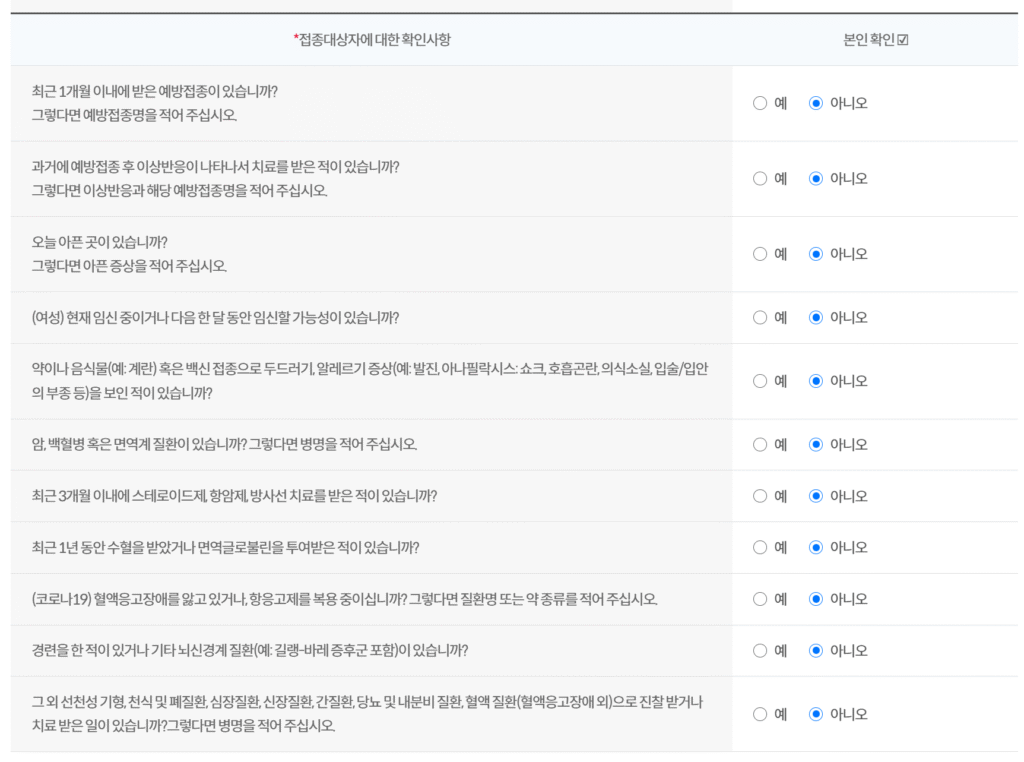
Task: Choose 예 for 경련 or 뇌신경계 질환 question
Action: coord(760,651)
